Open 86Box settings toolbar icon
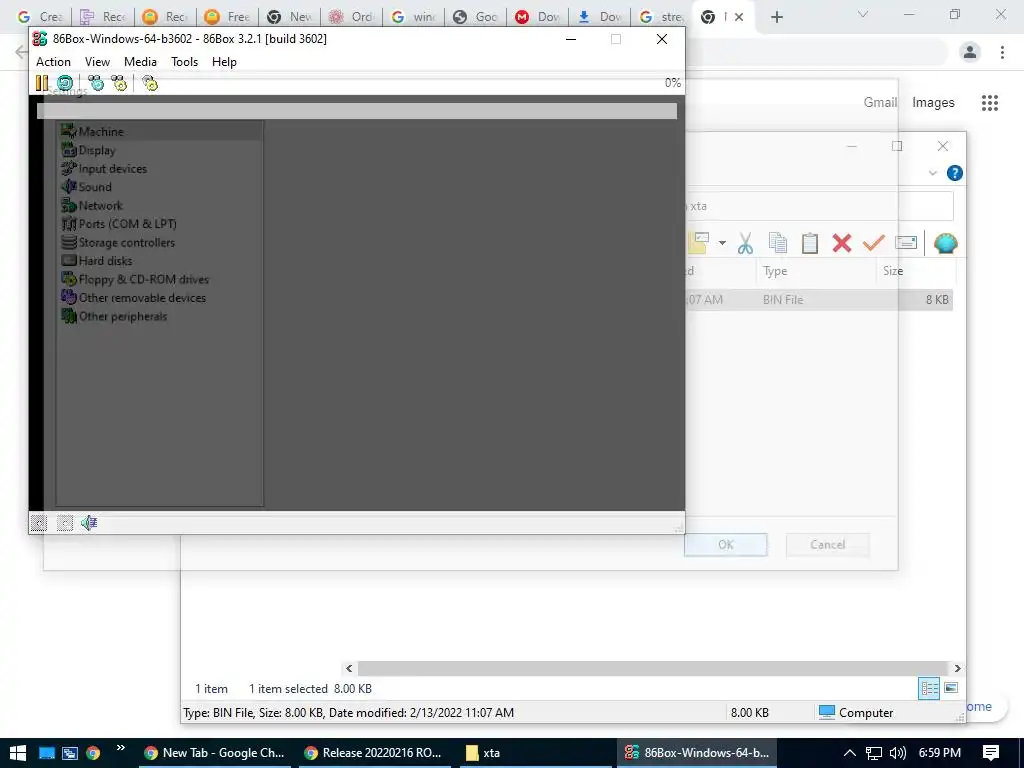 [150, 83]
